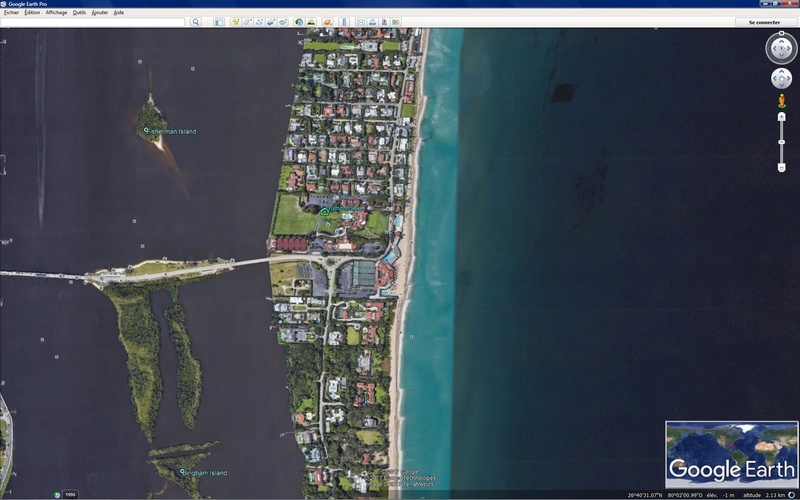Click the move-down arrow on the move joystick
This screenshot has width=800, height=500.
(782, 85)
